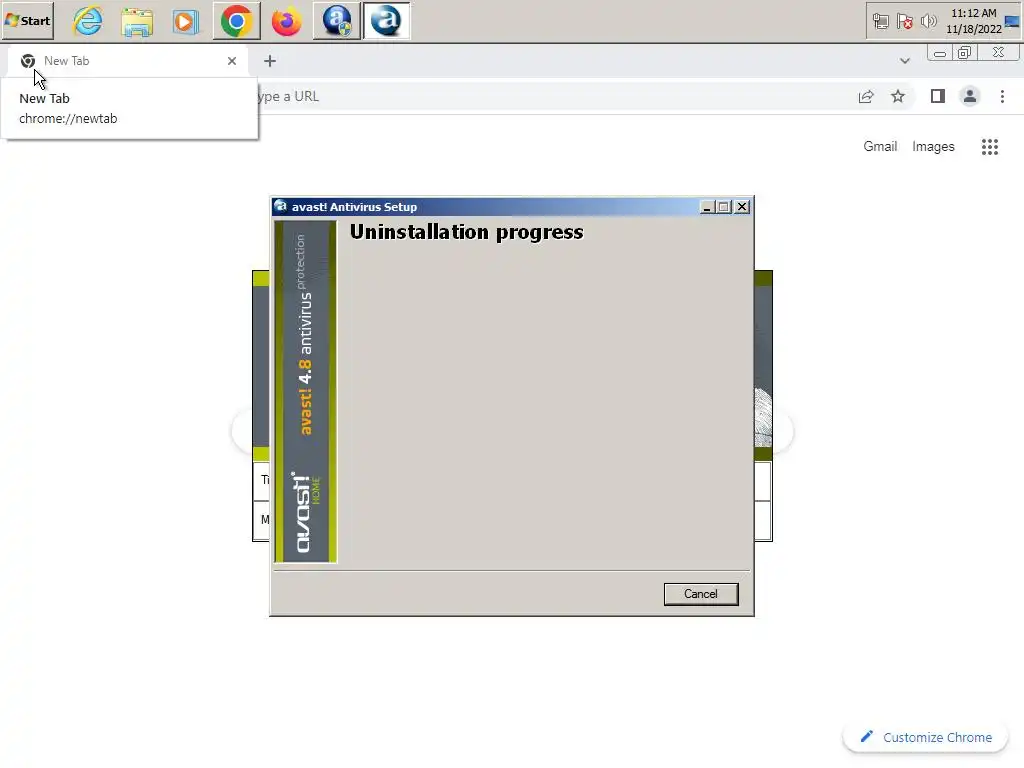
Task: Launch Internet Explorer from the taskbar
Action: coord(88,21)
